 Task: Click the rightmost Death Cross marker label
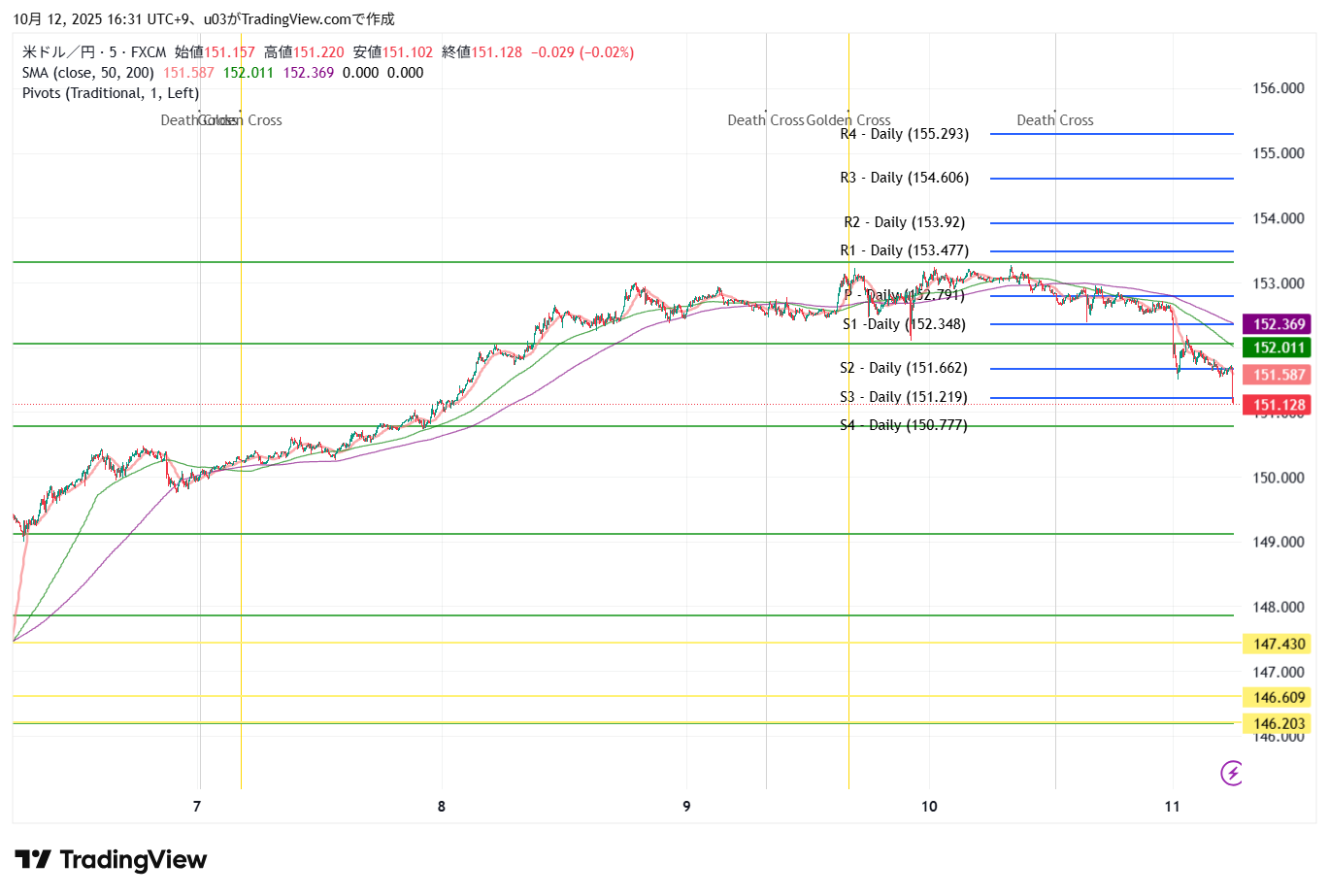point(1054,120)
